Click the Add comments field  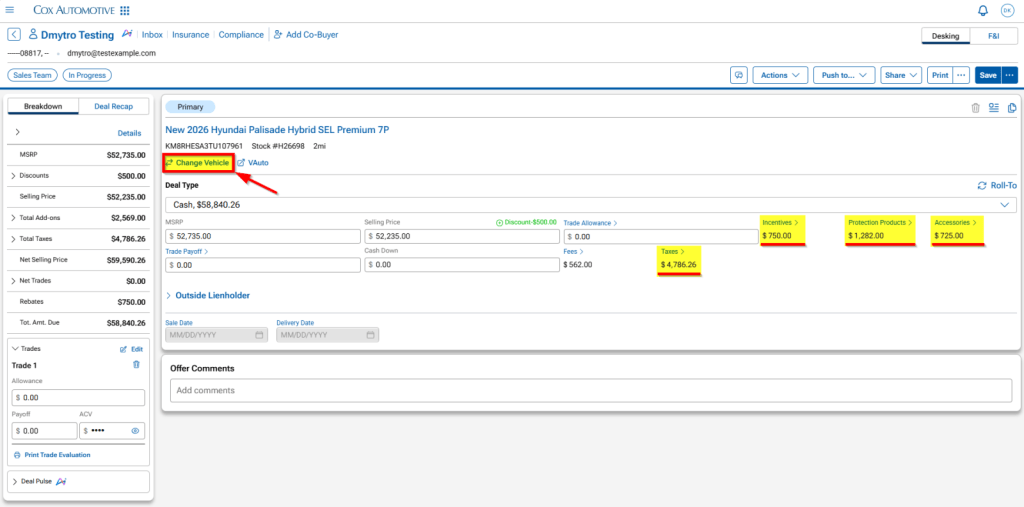tap(590, 391)
